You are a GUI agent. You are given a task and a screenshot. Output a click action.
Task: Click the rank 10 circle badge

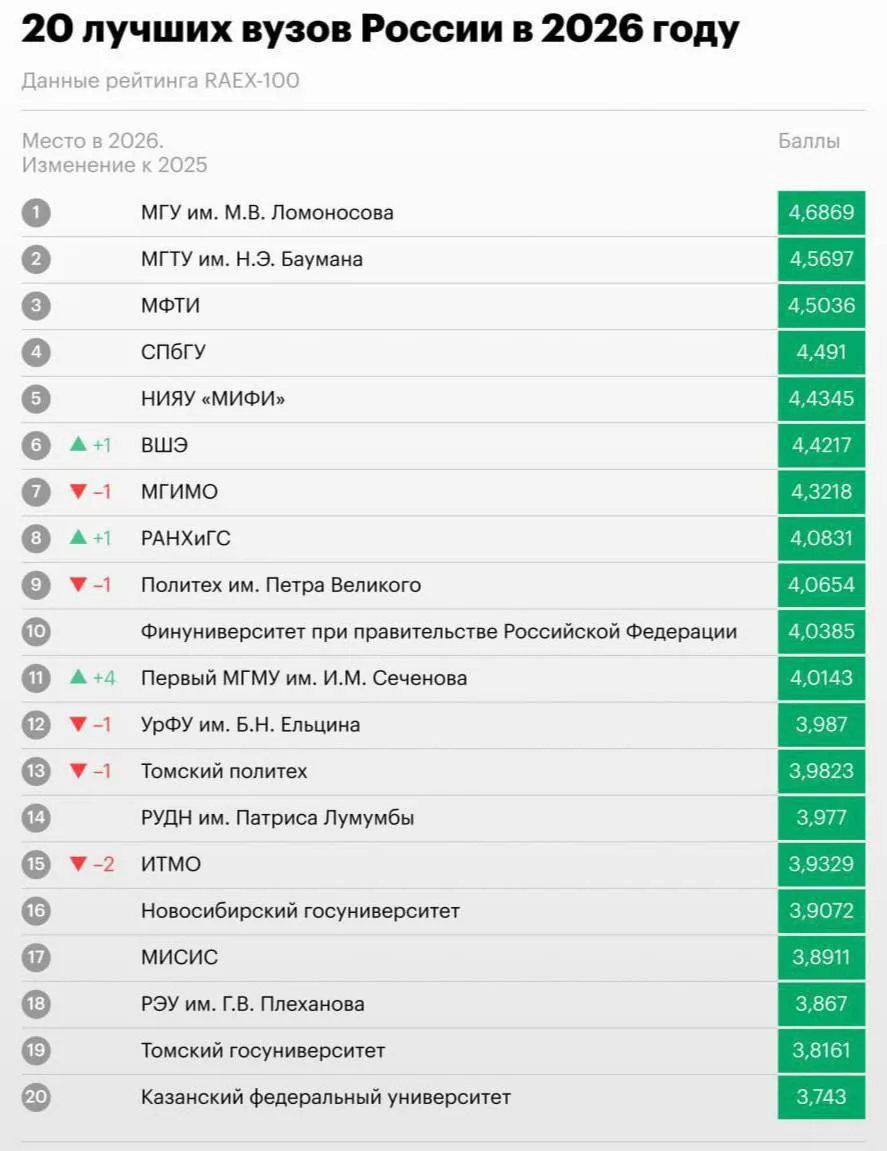36,631
